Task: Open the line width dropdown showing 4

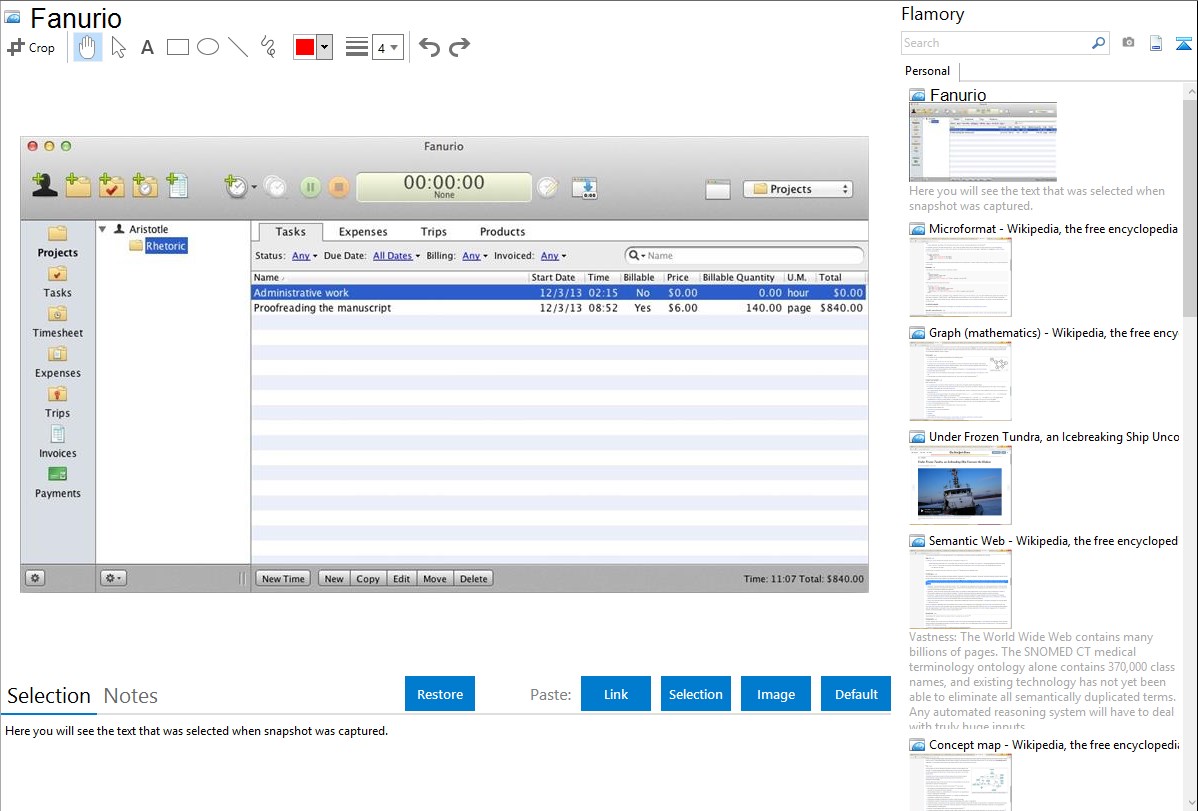Action: pos(388,47)
